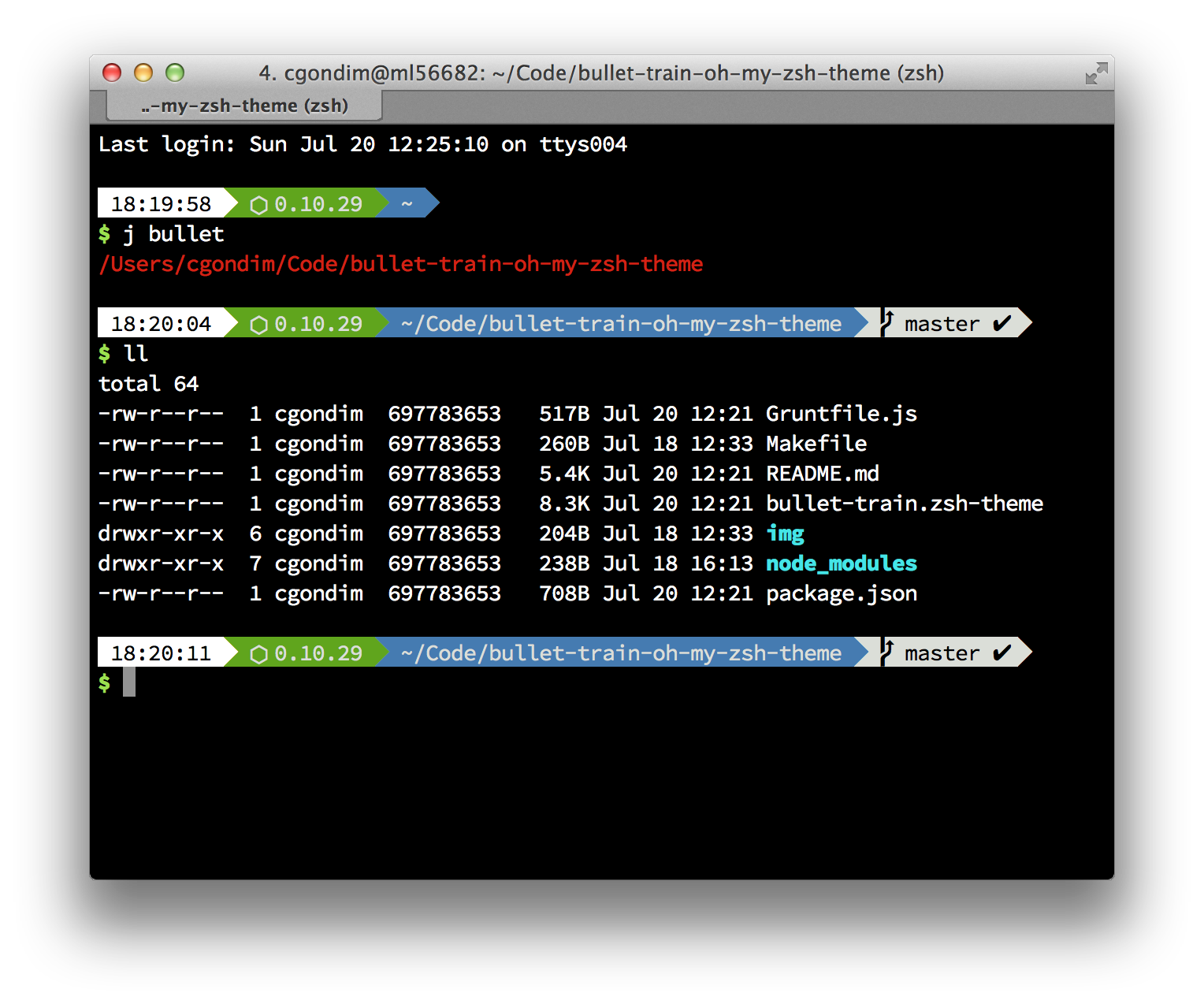Viewport: 1204px width, 1004px height.
Task: Click clean checkmark in 18:20:04 prompt
Action: pyautogui.click(x=1001, y=324)
